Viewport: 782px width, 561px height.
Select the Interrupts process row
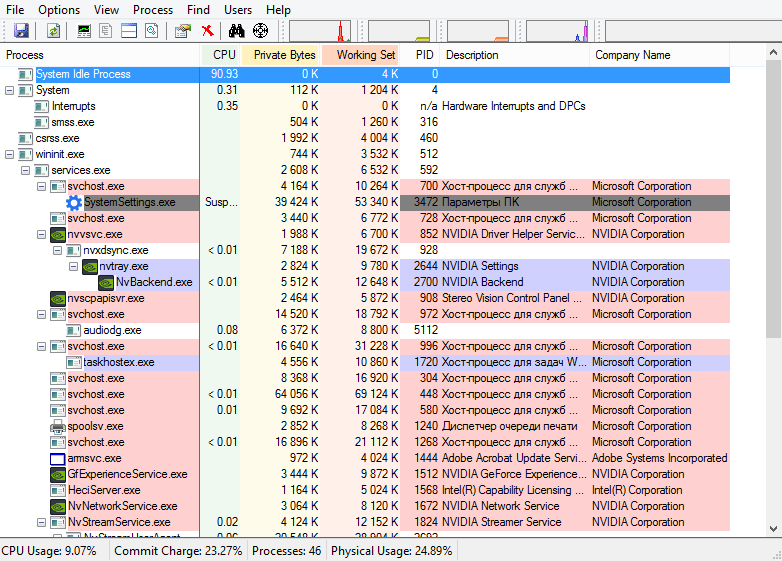(365, 106)
